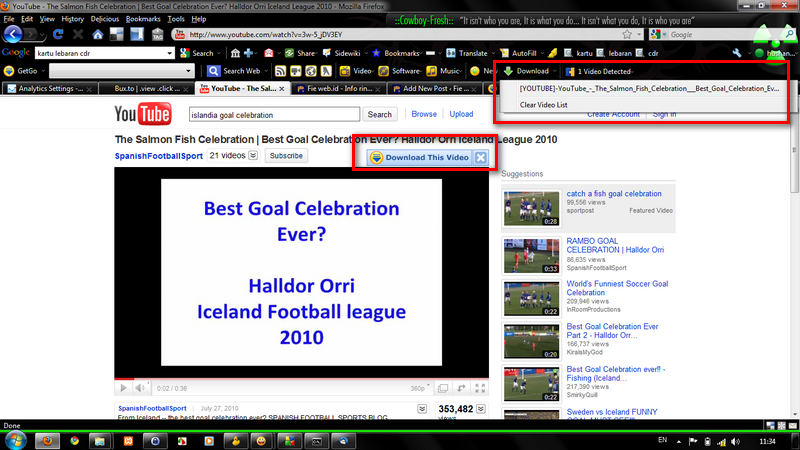Viewport: 800px width, 450px height.
Task: Open Sidewiki from the Google toolbar
Action: [341, 53]
